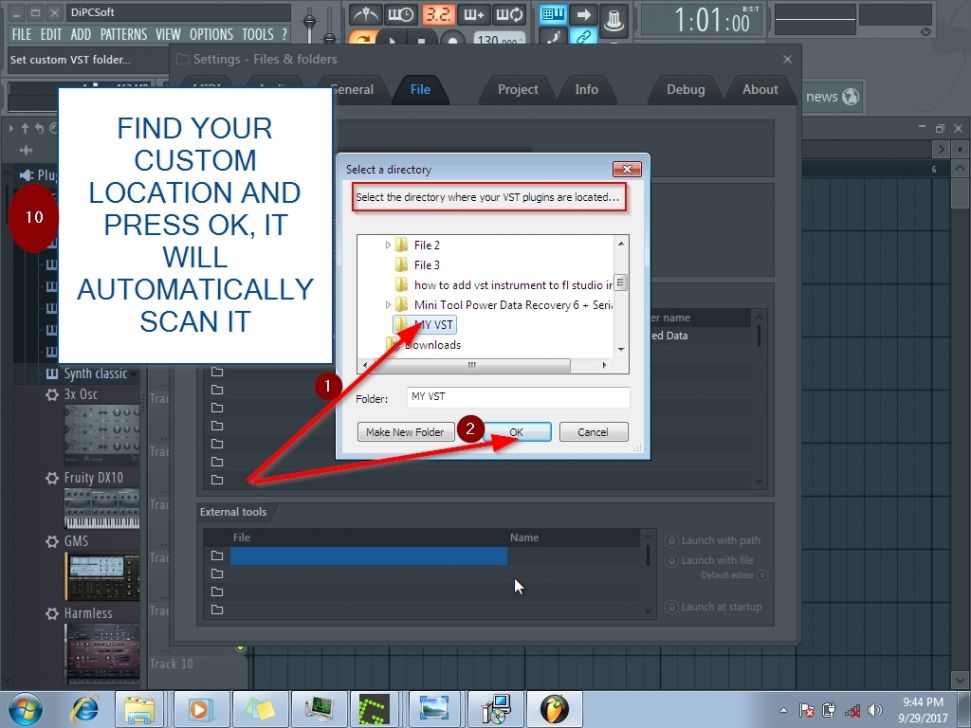
Task: Enable wait for input before recording
Action: pos(401,14)
